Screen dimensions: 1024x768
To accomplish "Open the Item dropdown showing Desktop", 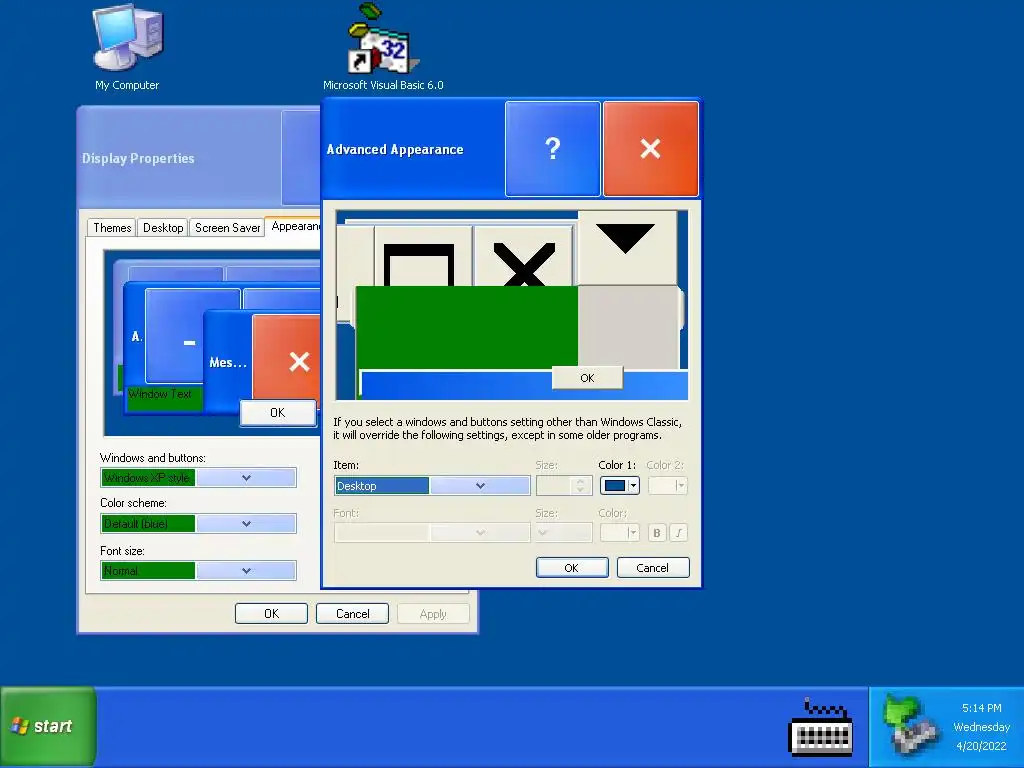I will [432, 486].
